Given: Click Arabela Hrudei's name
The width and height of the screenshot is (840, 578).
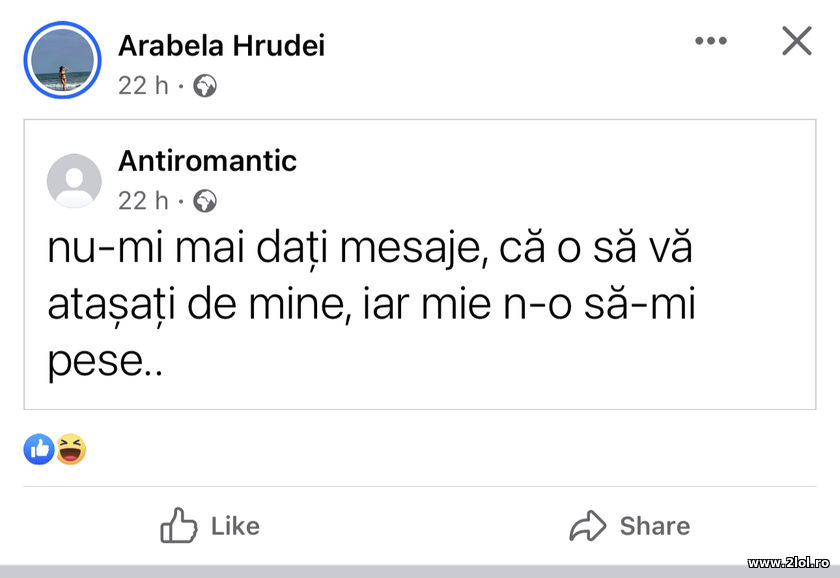Looking at the screenshot, I should click(x=223, y=44).
